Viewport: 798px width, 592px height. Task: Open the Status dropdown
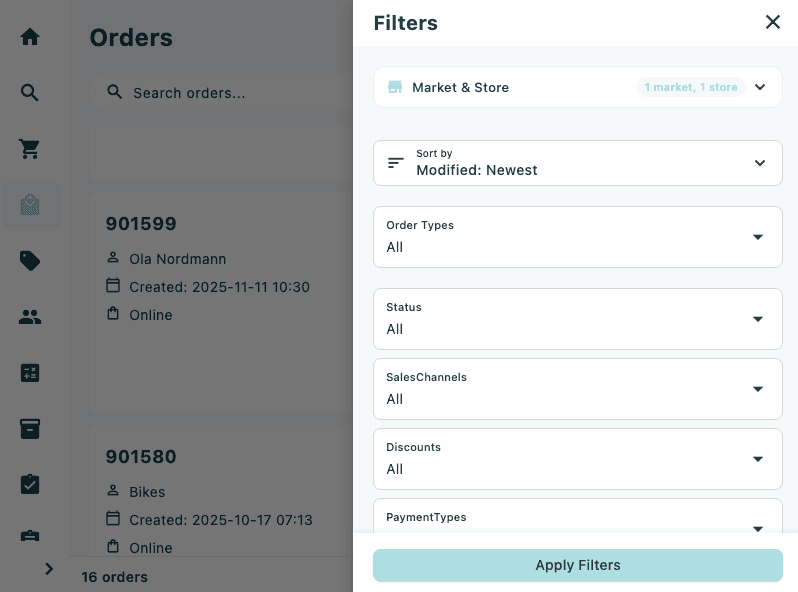(x=578, y=319)
